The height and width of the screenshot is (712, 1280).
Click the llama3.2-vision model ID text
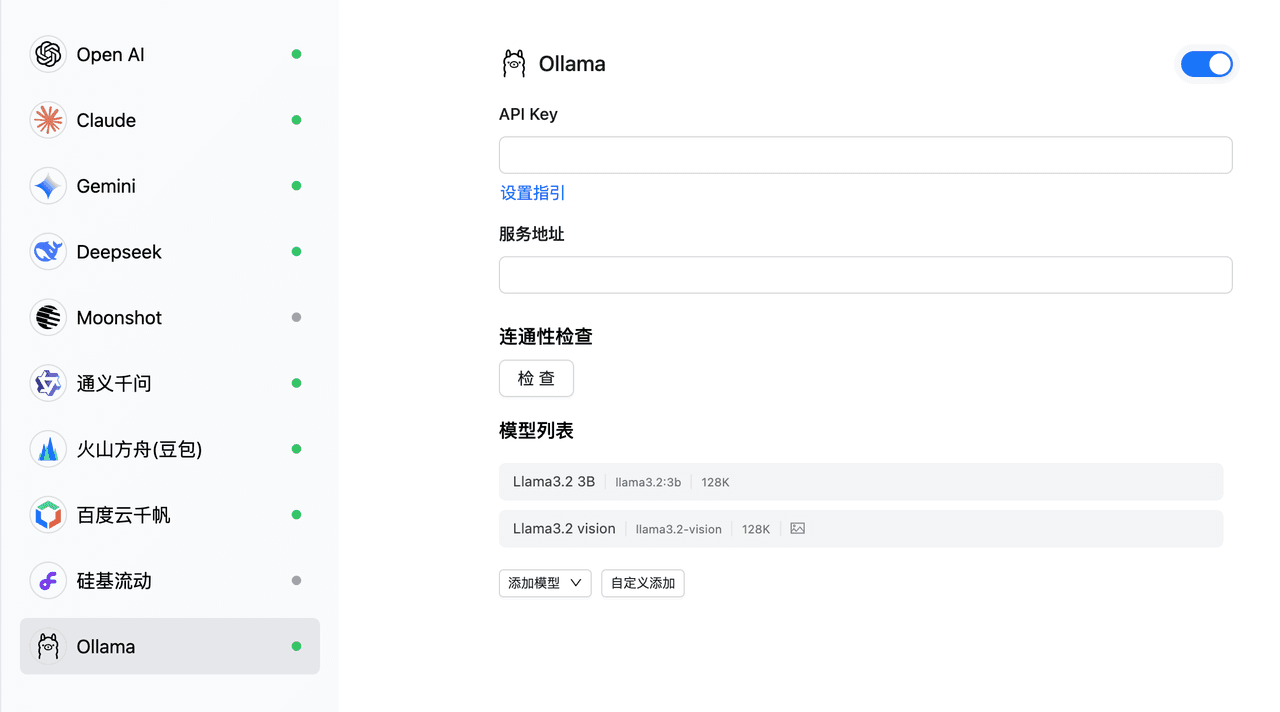coord(679,529)
